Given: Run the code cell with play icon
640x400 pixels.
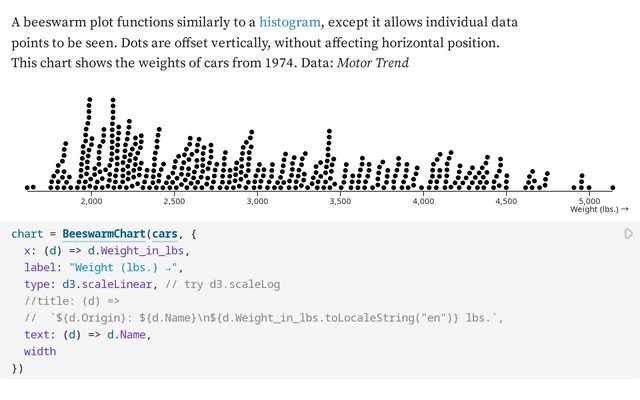Looking at the screenshot, I should [629, 233].
